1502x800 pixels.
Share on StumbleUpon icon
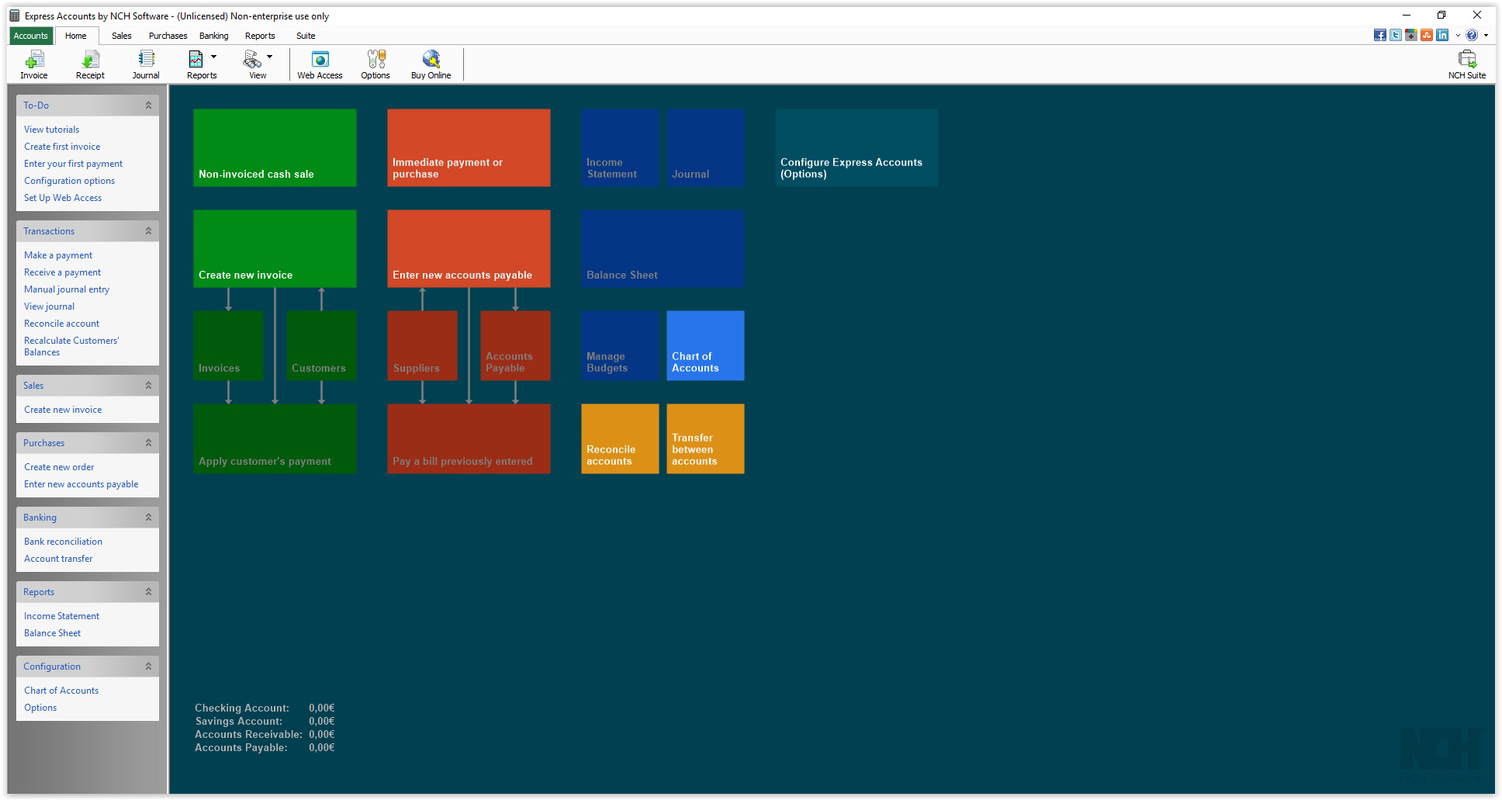click(1427, 35)
